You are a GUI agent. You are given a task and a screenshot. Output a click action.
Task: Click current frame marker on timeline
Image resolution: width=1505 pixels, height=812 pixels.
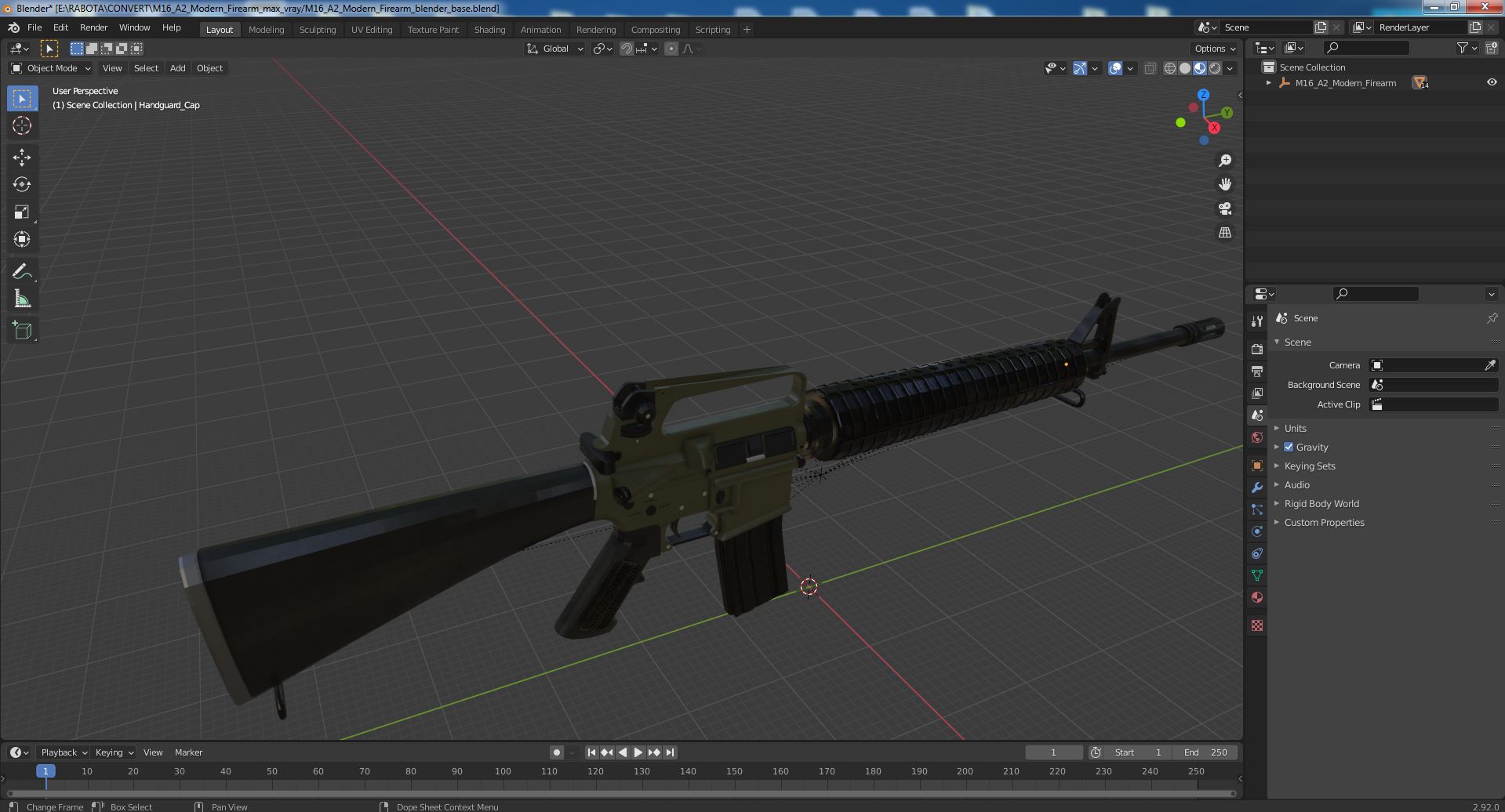point(45,771)
